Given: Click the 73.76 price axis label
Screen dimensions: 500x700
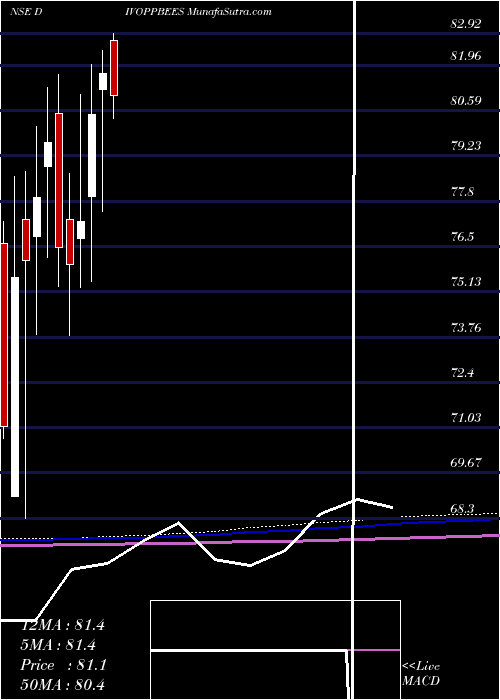Looking at the screenshot, I should coord(466,328).
